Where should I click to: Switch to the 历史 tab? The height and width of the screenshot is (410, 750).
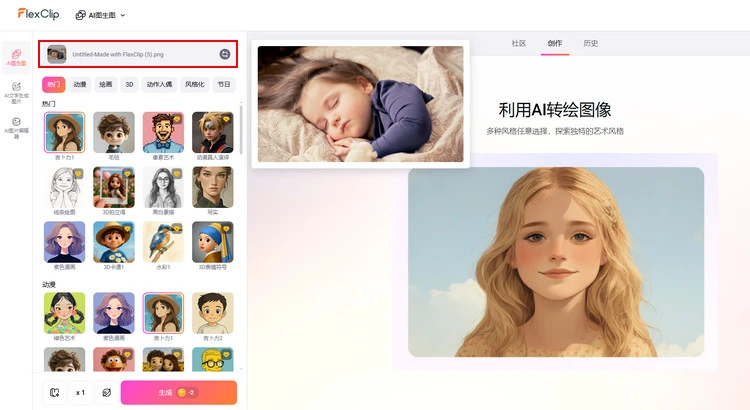[590, 43]
